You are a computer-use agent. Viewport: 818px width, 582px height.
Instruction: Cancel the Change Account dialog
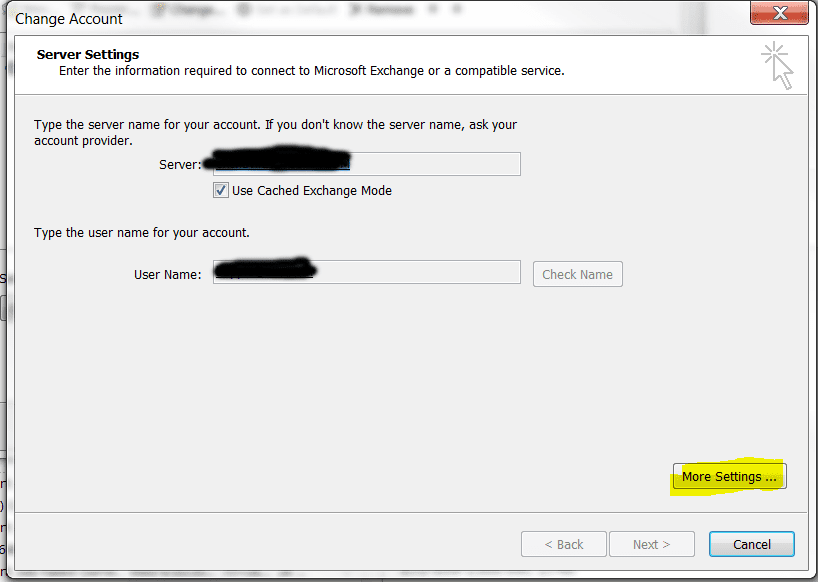pyautogui.click(x=752, y=544)
